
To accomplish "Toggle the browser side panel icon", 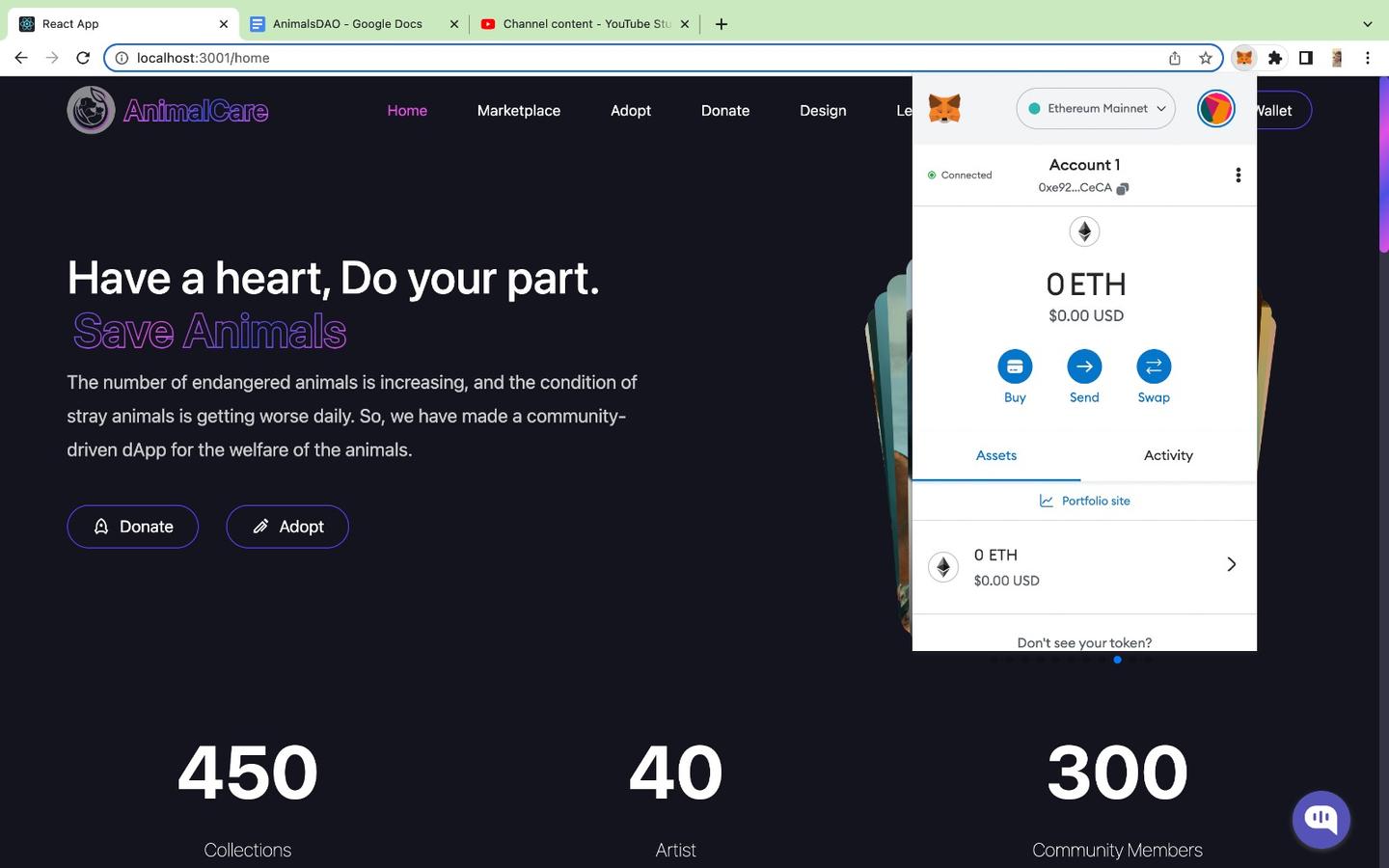I will 1306,58.
